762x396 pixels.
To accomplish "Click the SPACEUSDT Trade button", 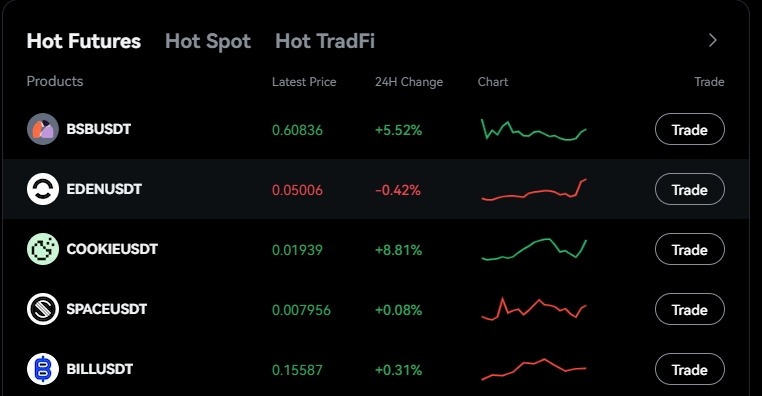I will coord(690,310).
